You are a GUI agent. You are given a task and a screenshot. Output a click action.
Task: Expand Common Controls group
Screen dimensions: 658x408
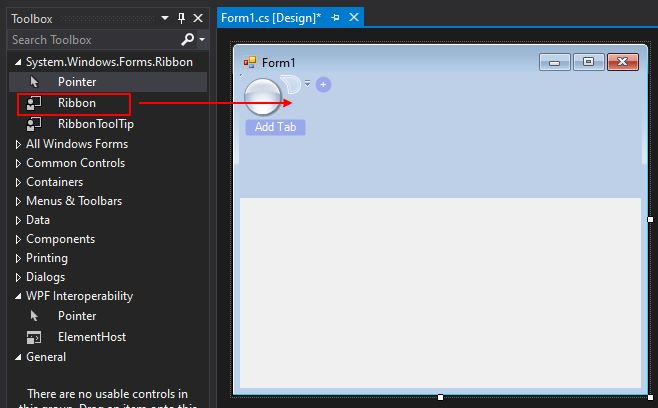coord(18,163)
